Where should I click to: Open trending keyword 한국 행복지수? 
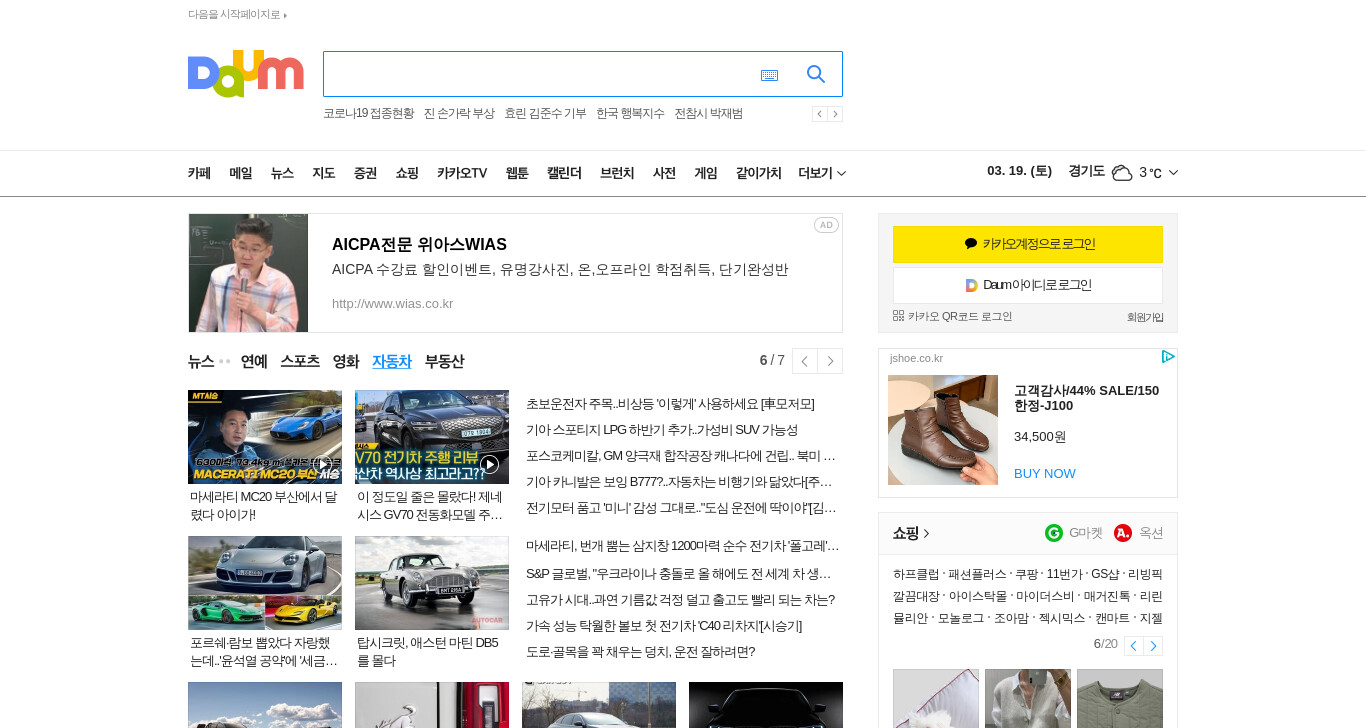click(630, 114)
